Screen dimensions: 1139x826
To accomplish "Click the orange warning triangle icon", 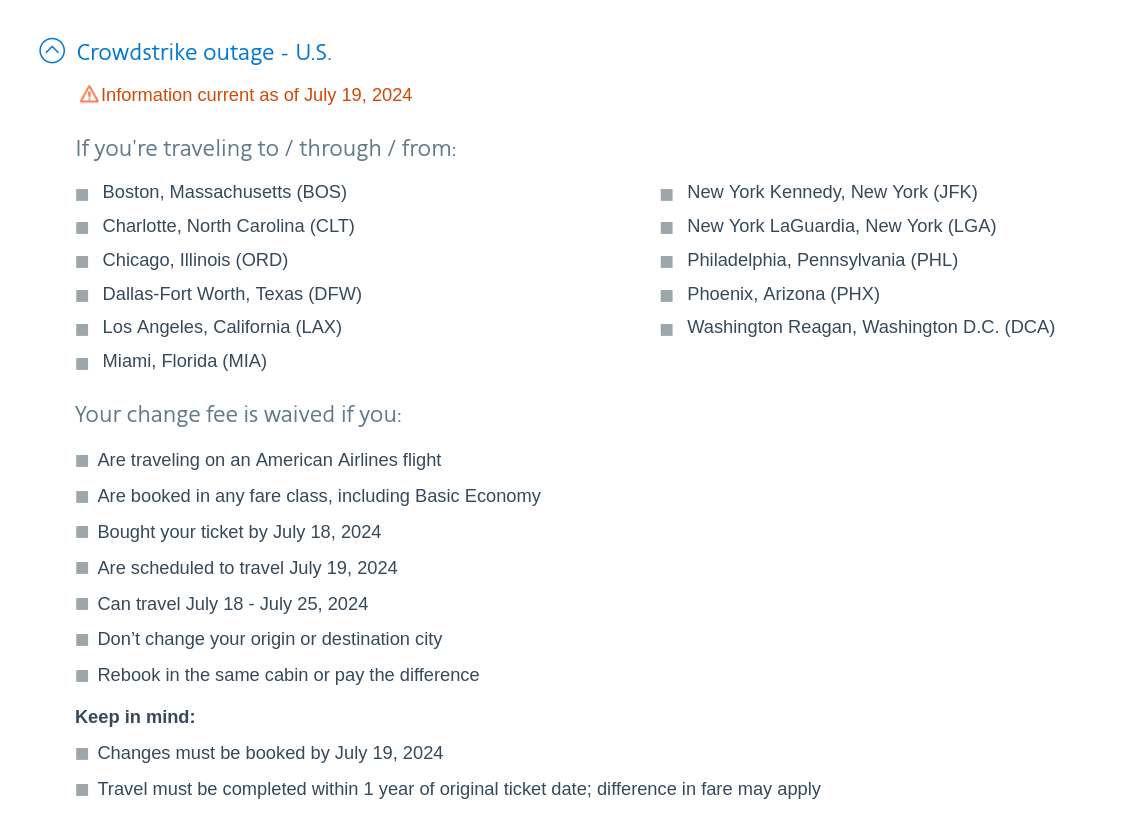I will (89, 94).
